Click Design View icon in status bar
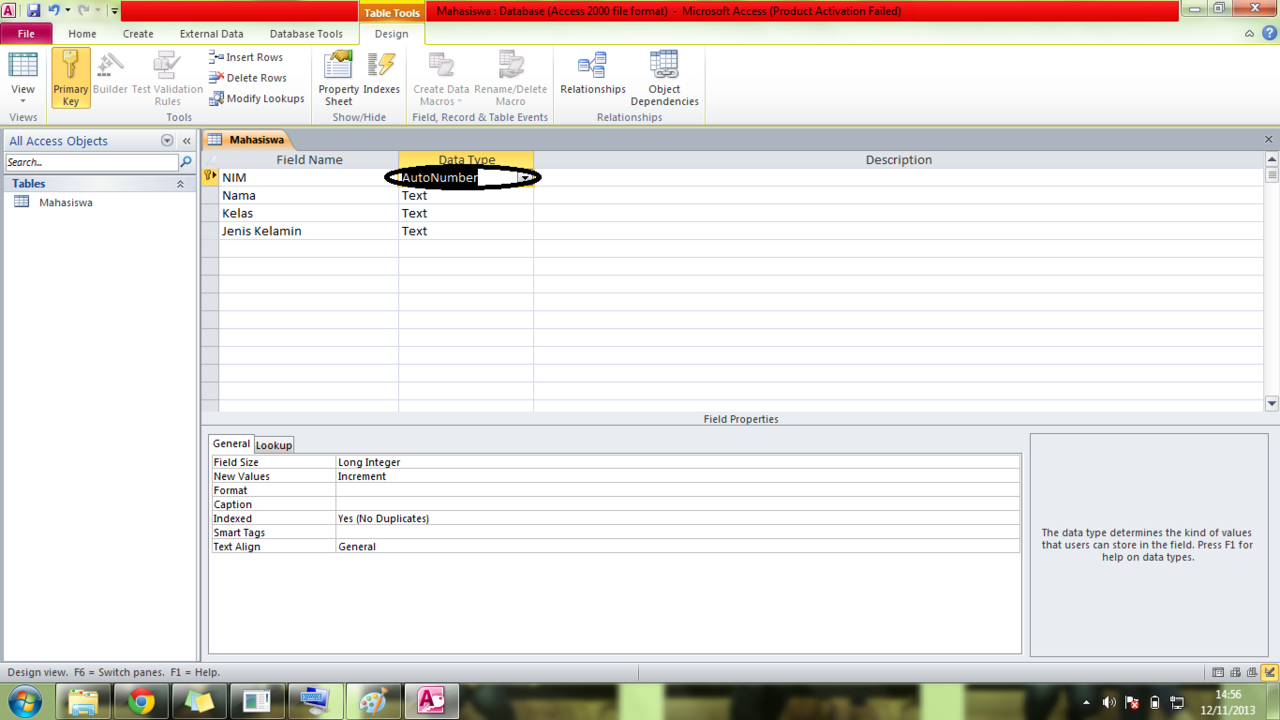 pyautogui.click(x=1269, y=673)
